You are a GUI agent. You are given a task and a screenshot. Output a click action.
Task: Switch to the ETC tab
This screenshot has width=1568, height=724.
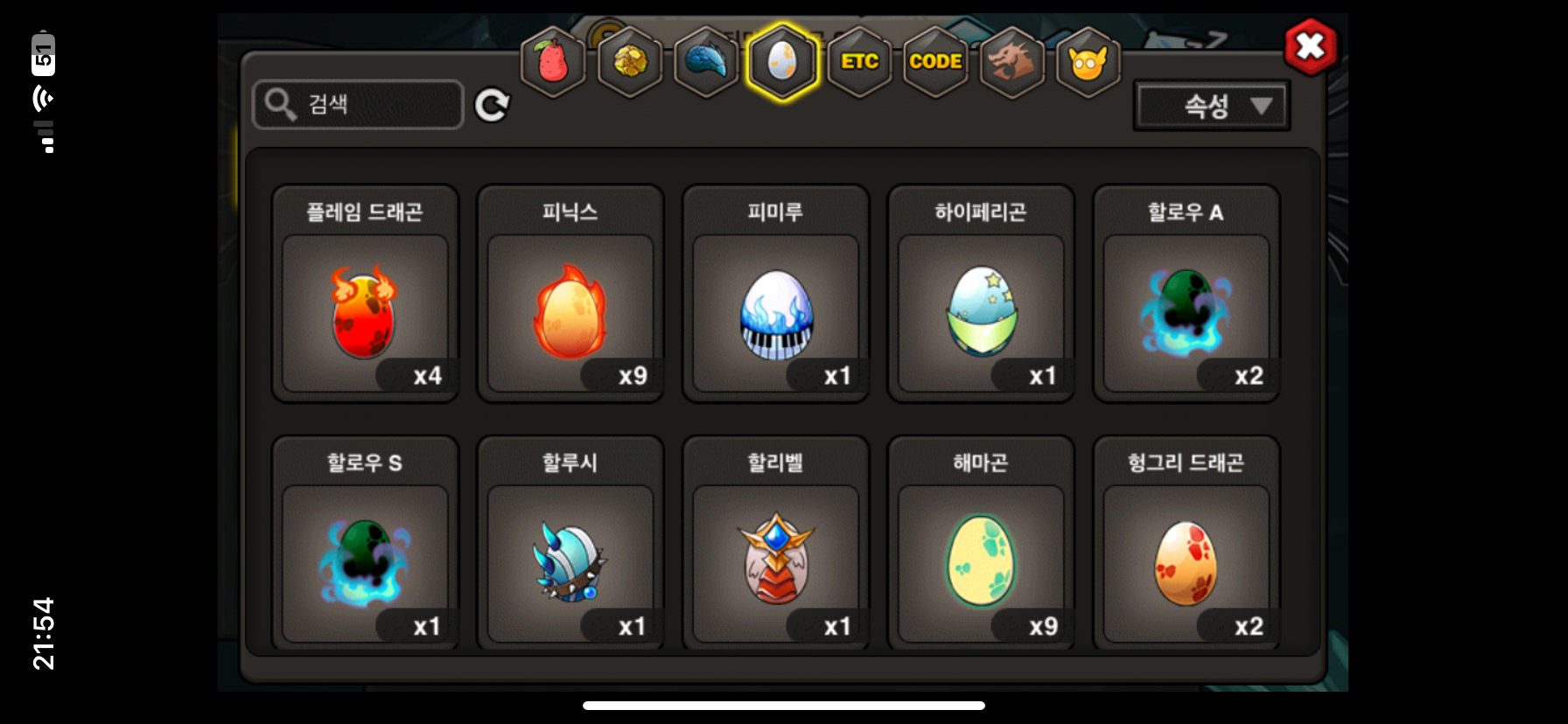(859, 62)
